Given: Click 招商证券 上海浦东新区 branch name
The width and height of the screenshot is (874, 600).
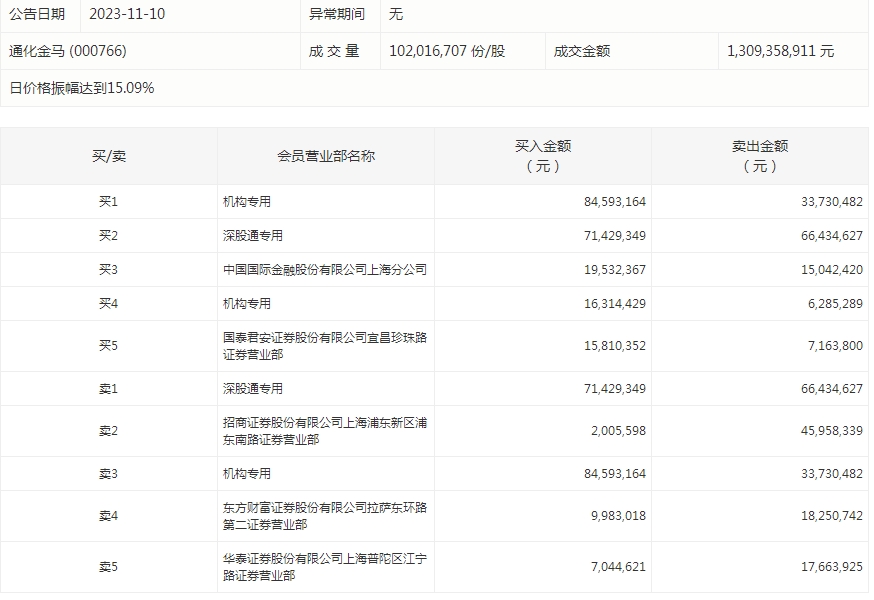Looking at the screenshot, I should pyautogui.click(x=325, y=431).
